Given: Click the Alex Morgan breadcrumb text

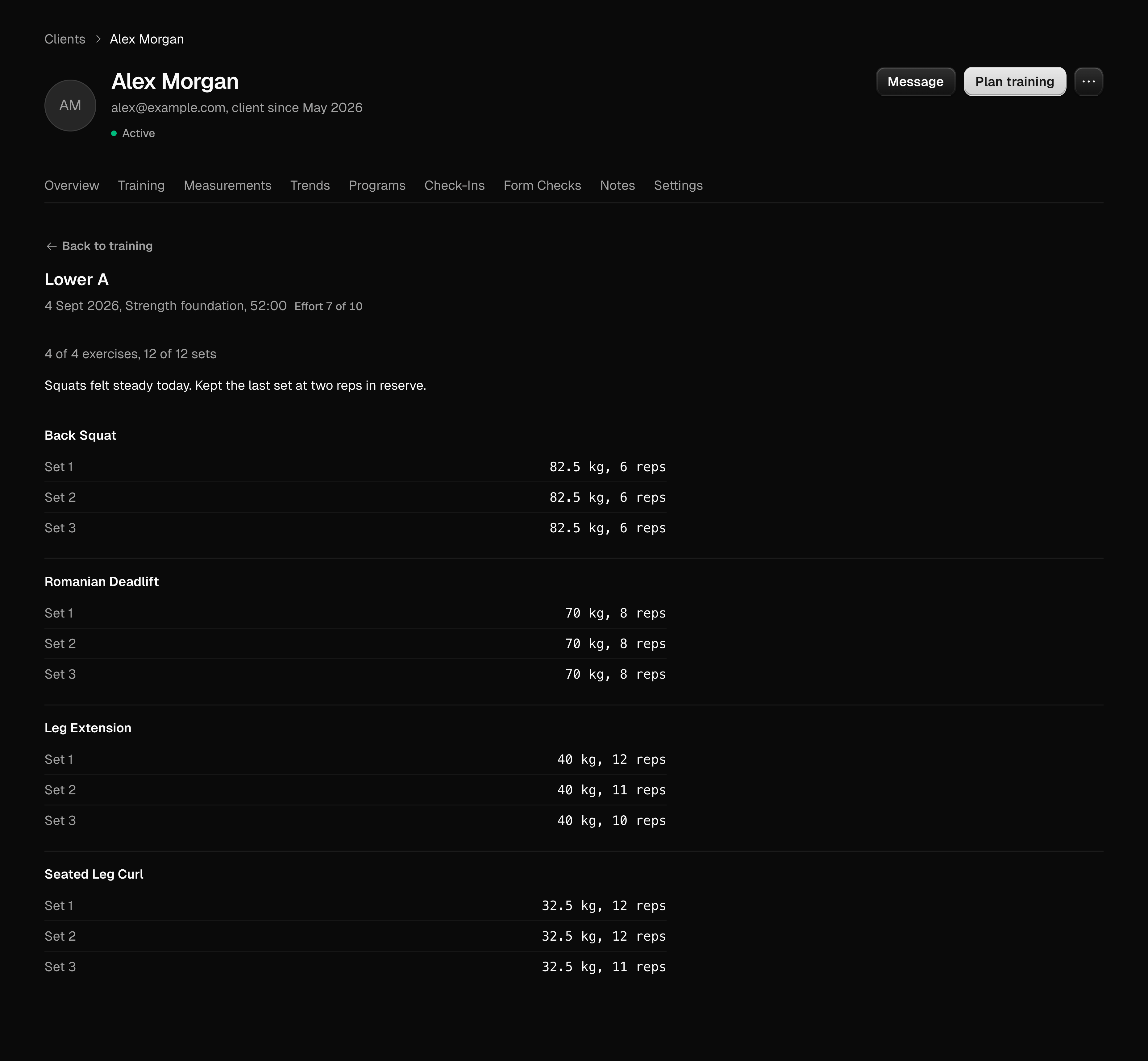Looking at the screenshot, I should pyautogui.click(x=147, y=39).
